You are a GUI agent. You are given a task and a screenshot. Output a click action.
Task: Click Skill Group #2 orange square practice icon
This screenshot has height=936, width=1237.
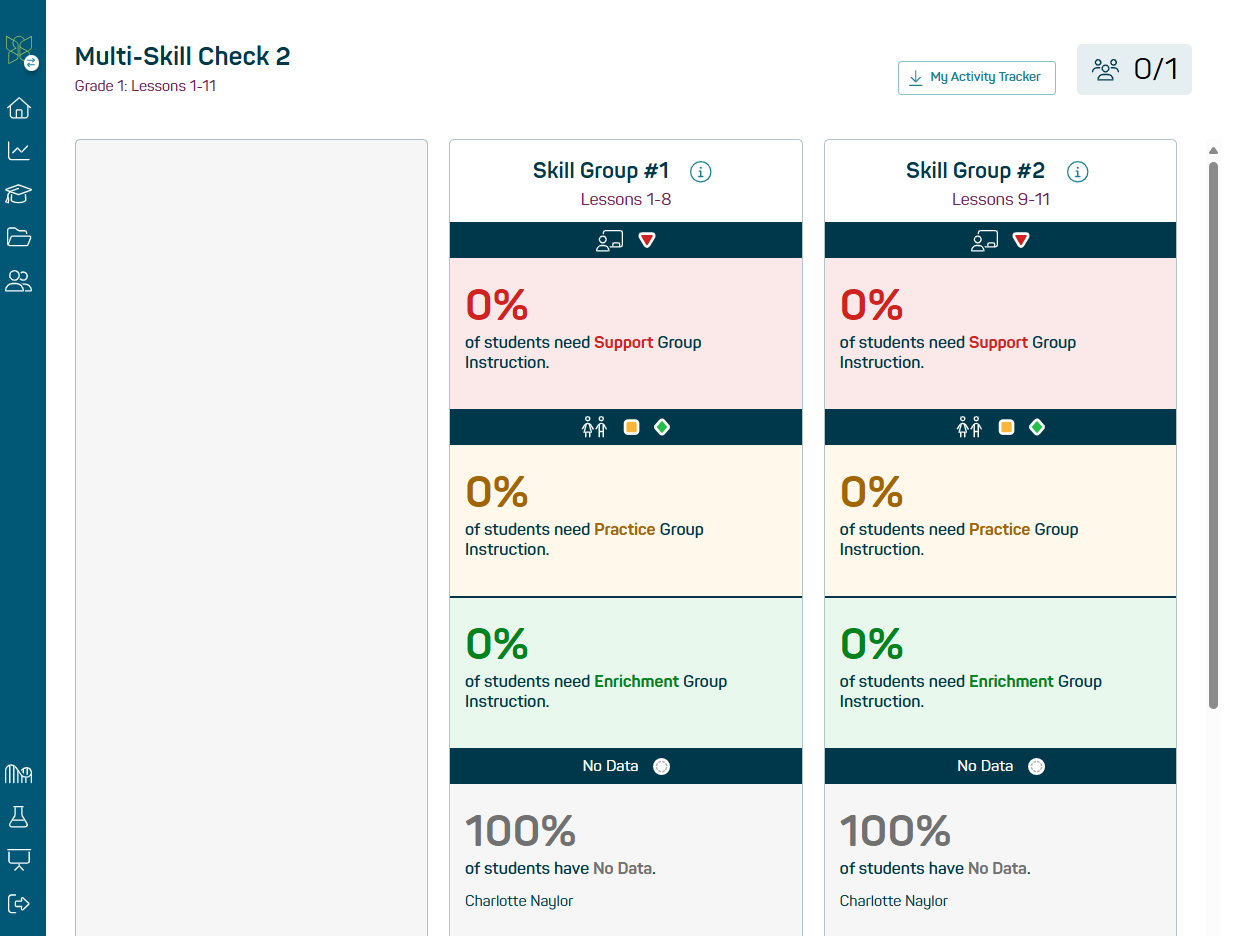(1006, 427)
